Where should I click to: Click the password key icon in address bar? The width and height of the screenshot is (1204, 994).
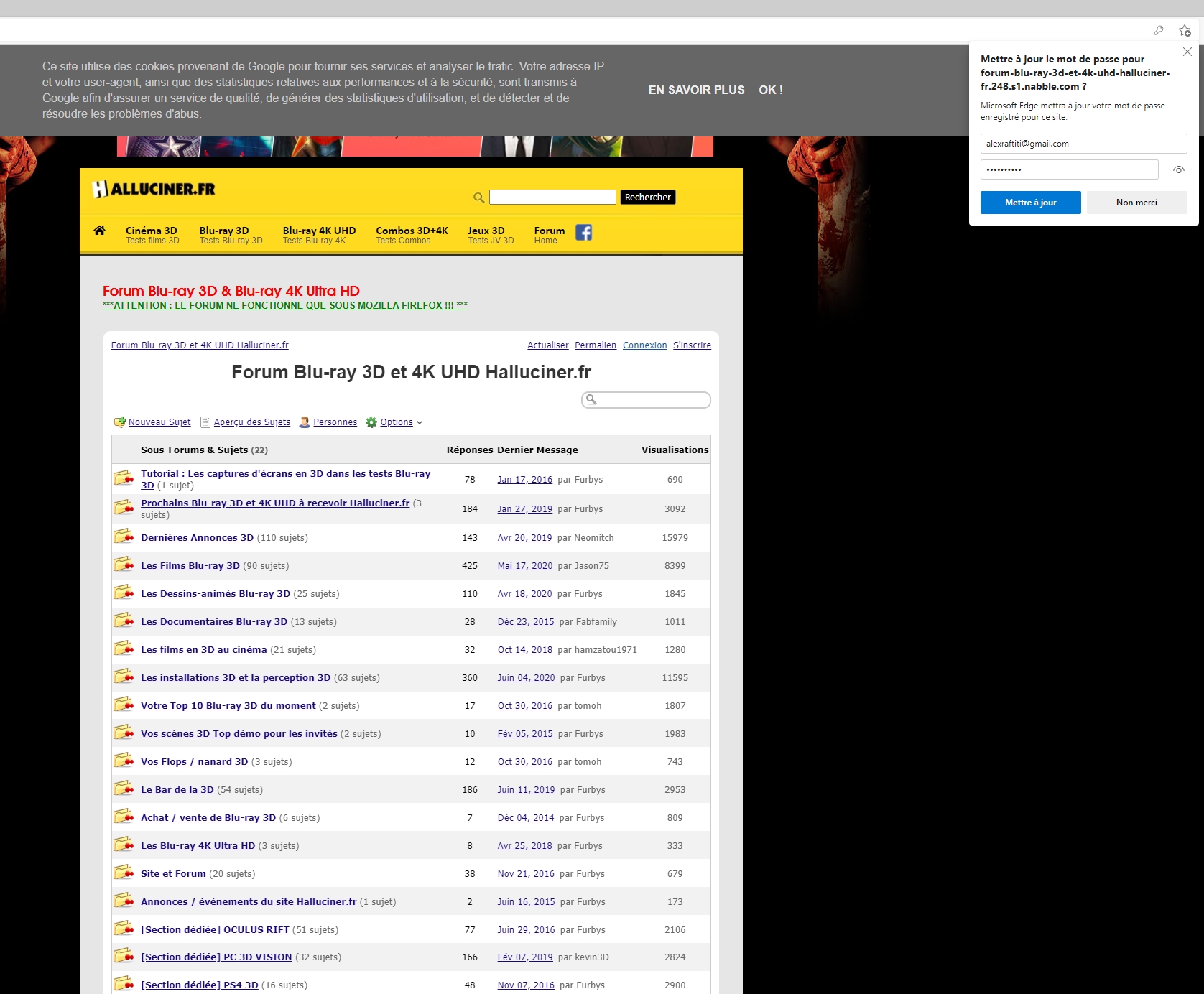[x=1158, y=30]
